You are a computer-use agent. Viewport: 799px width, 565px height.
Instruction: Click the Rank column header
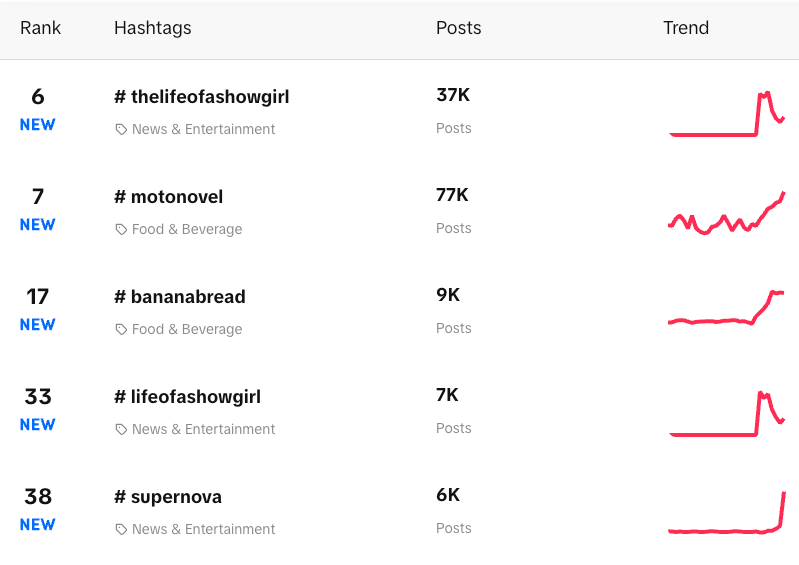40,28
